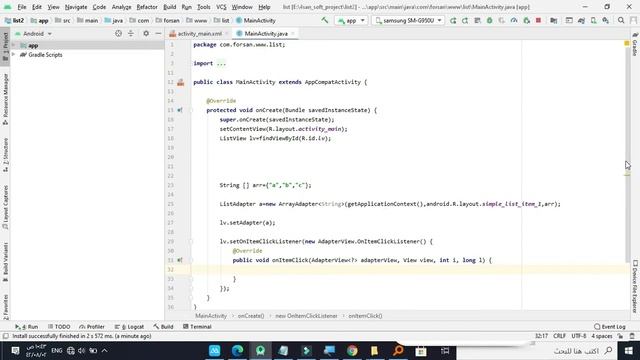Open the Build menu
Screen dimensions: 640x360
tap(169, 7)
